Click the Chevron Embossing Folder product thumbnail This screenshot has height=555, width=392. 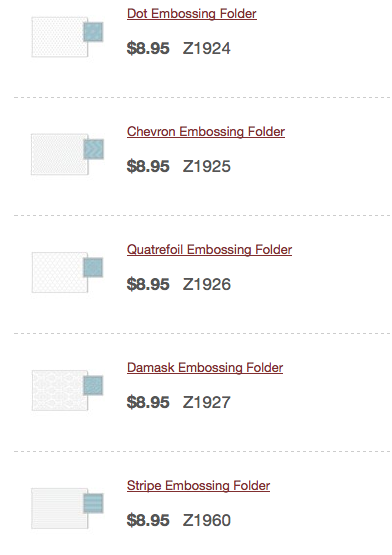pos(67,154)
